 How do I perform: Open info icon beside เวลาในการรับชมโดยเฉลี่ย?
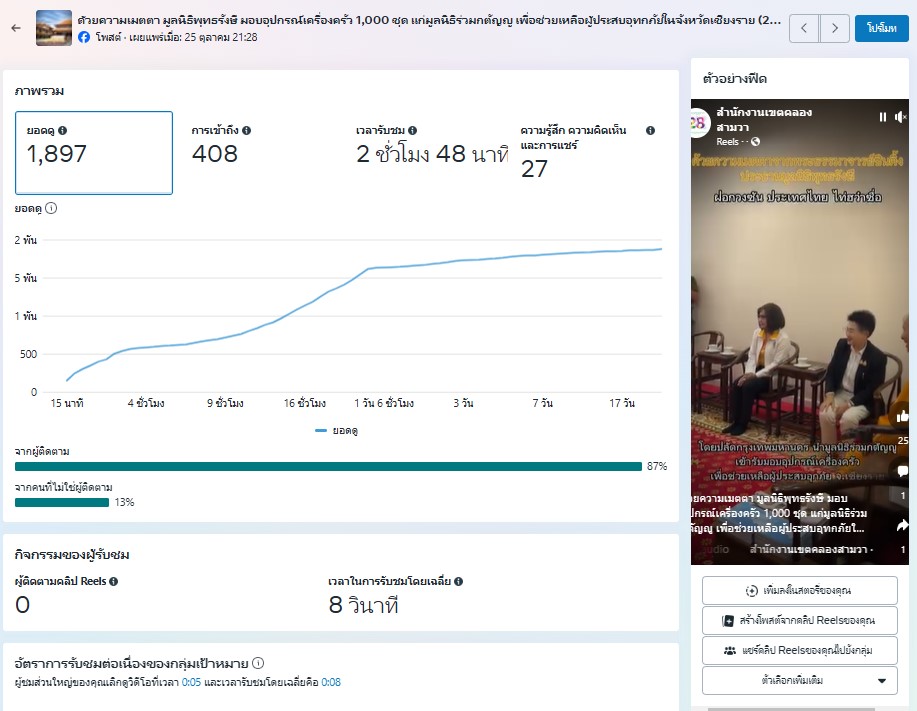[x=458, y=581]
